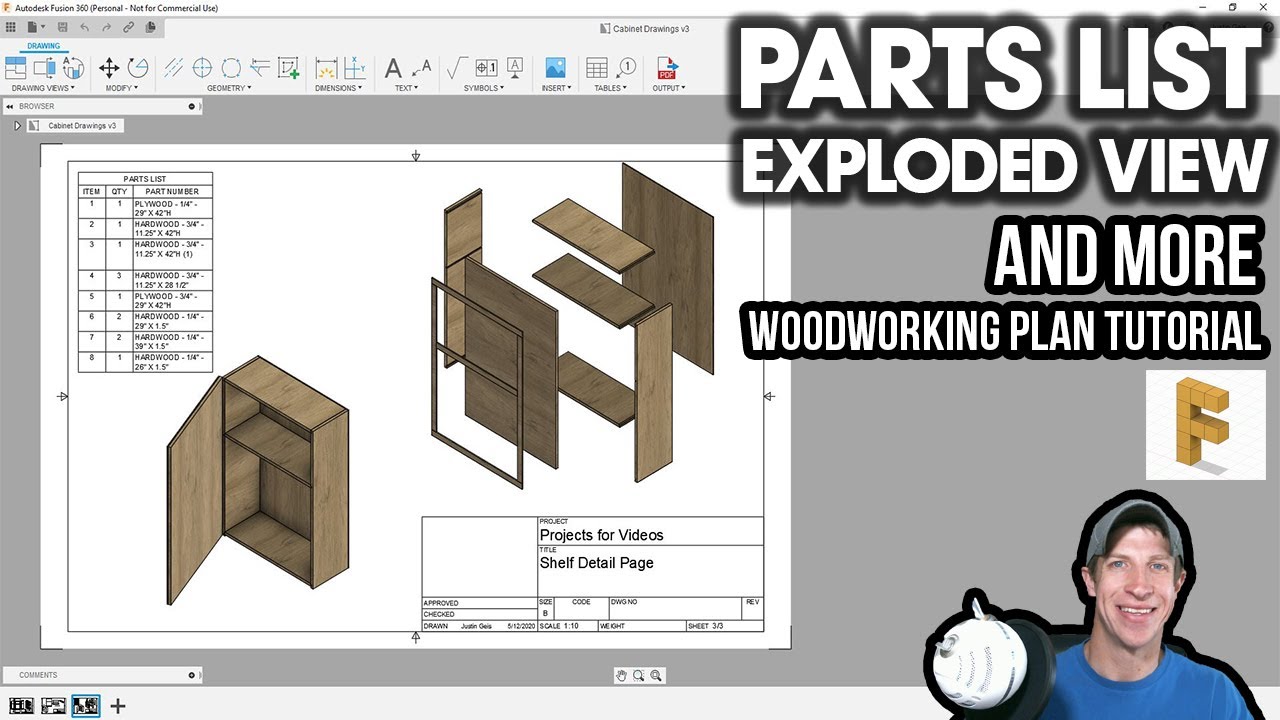Select the Base View tool
1280x720 pixels.
16,68
